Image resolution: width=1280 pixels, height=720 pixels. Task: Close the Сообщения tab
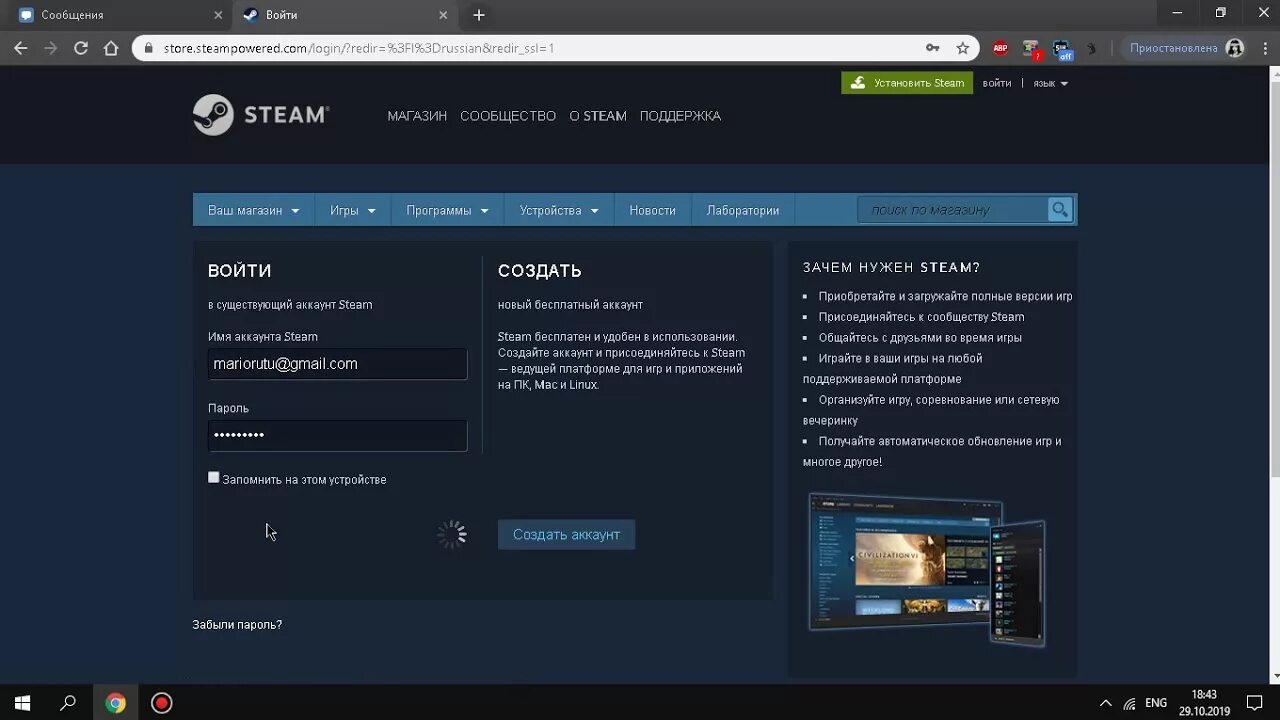click(x=218, y=15)
